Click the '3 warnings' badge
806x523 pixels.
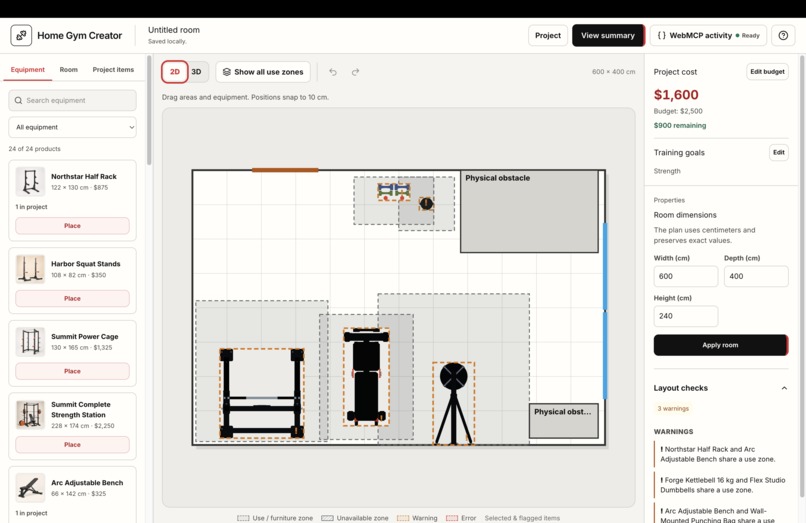673,408
